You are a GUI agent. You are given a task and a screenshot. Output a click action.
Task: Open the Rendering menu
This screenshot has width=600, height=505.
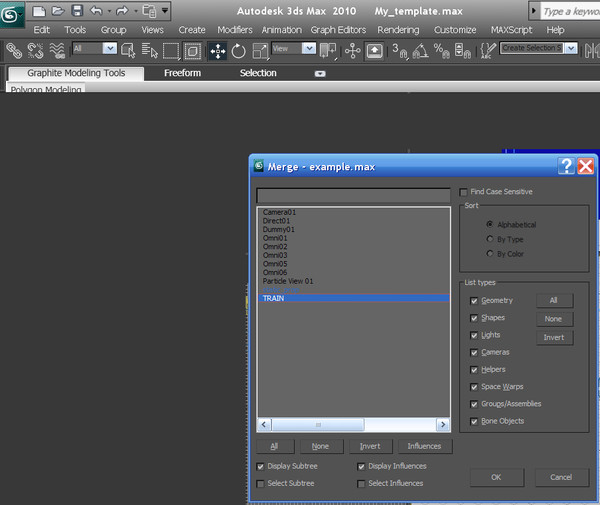398,30
